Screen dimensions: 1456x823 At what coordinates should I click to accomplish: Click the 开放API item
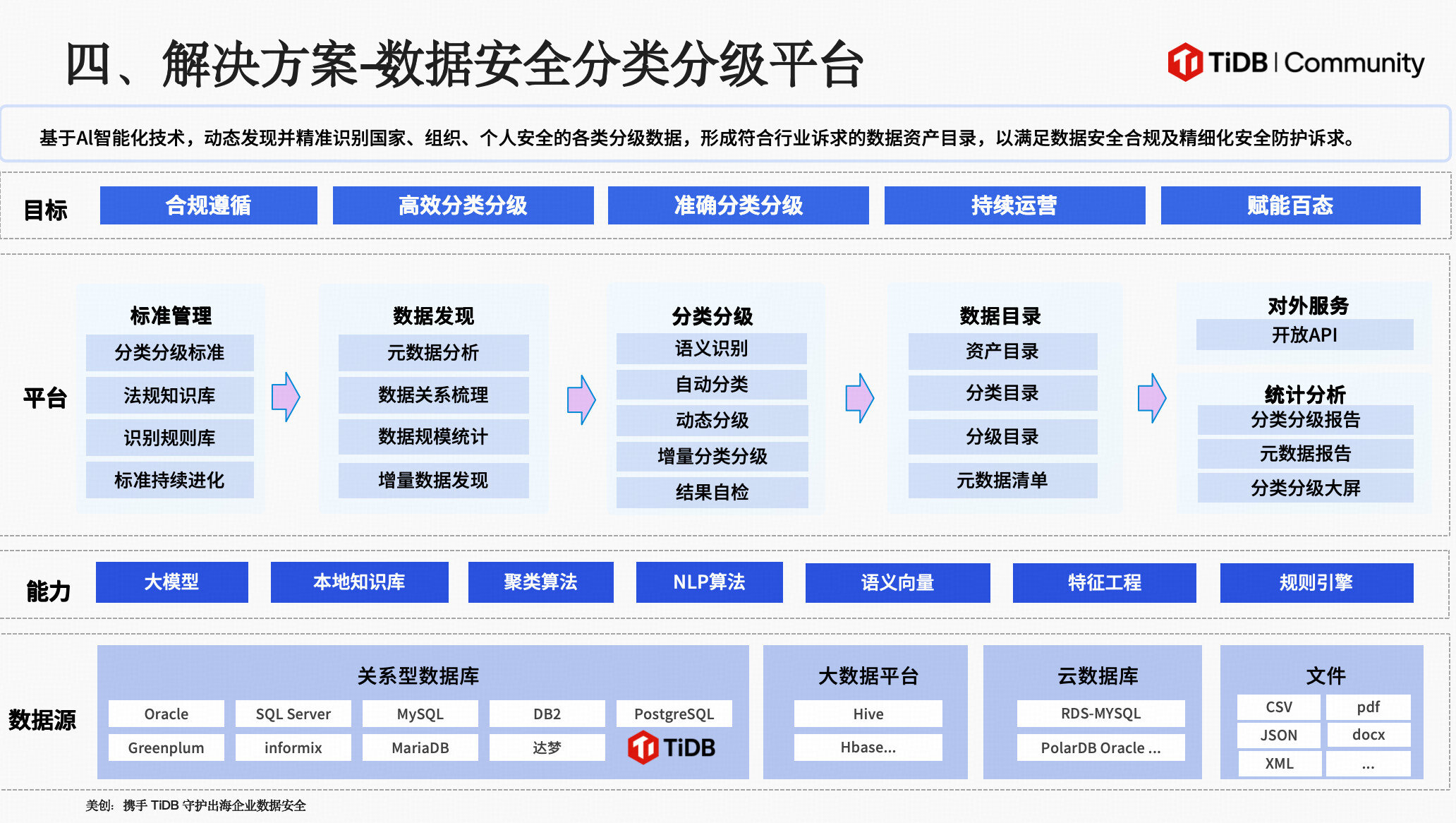(1304, 335)
